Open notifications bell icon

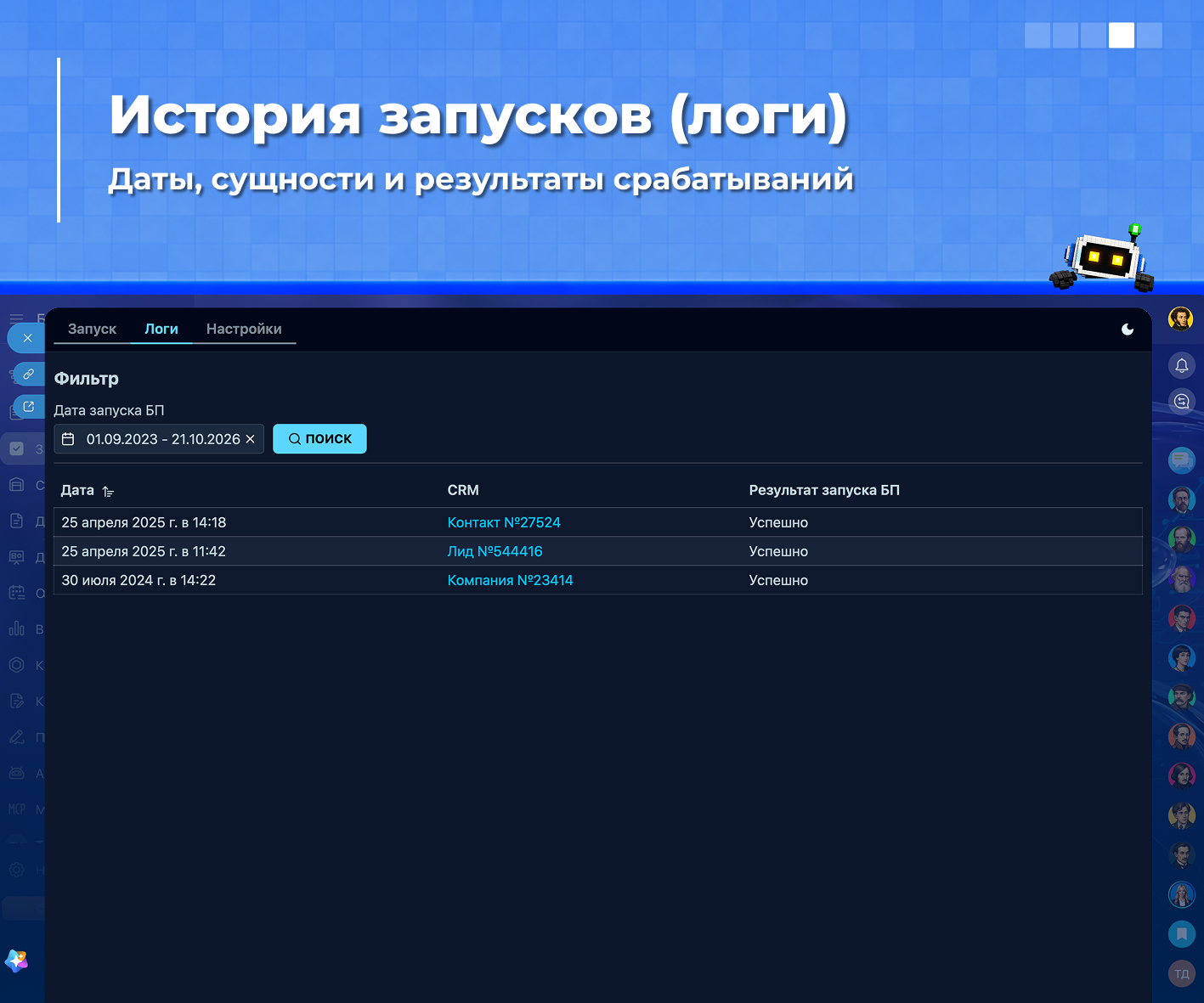click(x=1181, y=366)
